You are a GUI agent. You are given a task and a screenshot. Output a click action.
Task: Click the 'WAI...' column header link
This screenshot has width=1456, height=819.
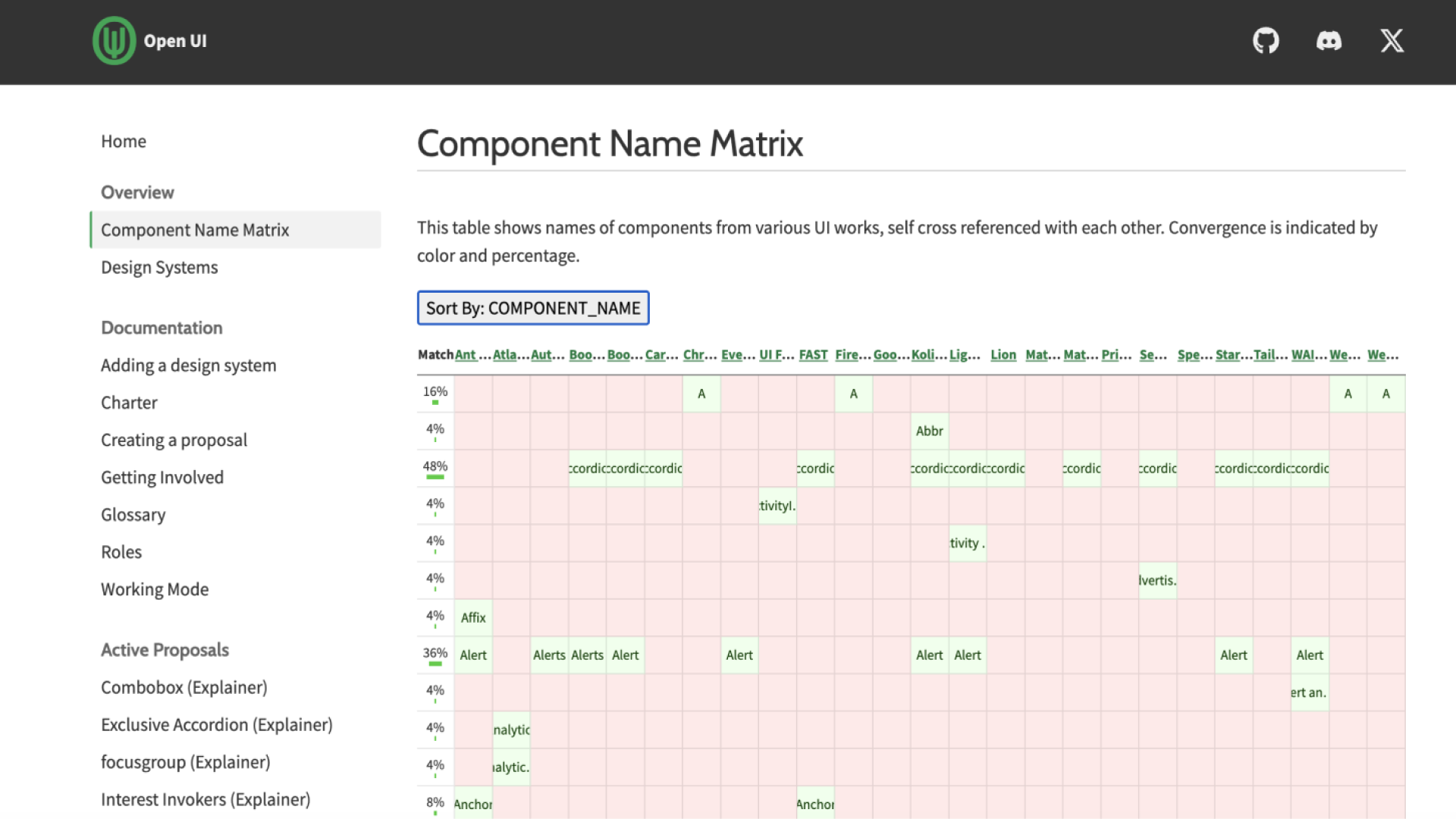[1310, 355]
